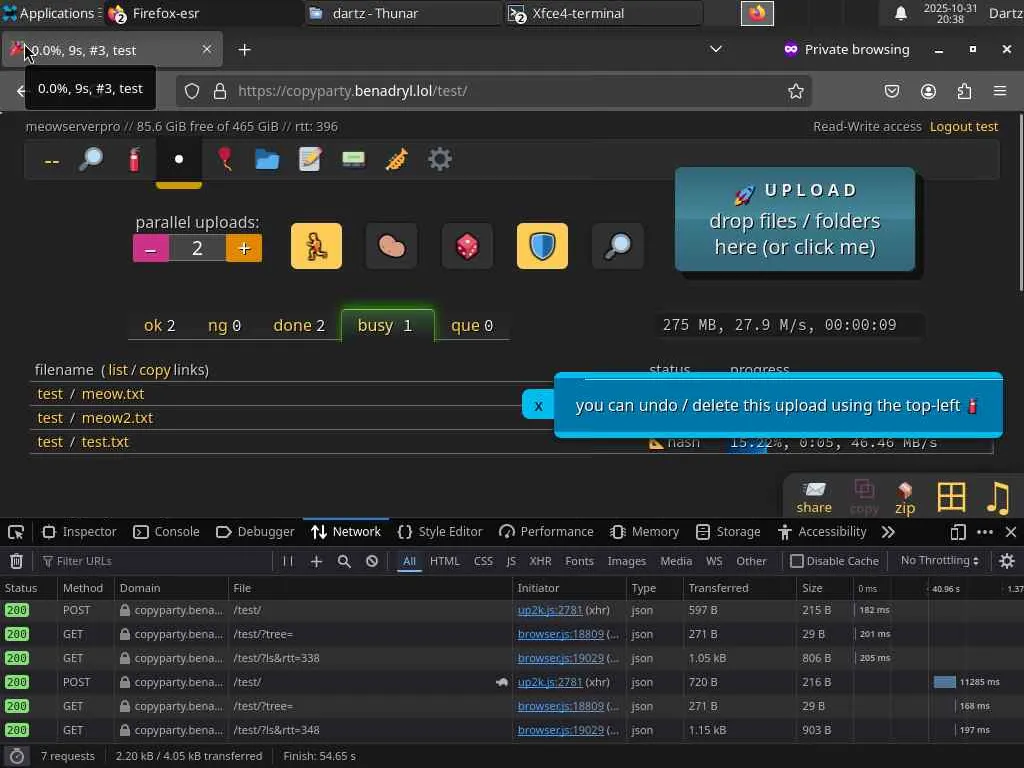
Task: Pause network recording button
Action: click(x=288, y=561)
